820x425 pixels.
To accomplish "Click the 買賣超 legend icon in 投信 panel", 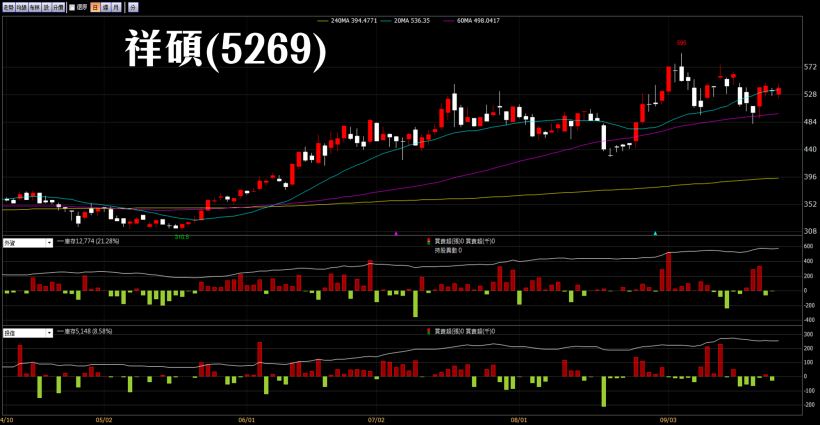I will [429, 331].
